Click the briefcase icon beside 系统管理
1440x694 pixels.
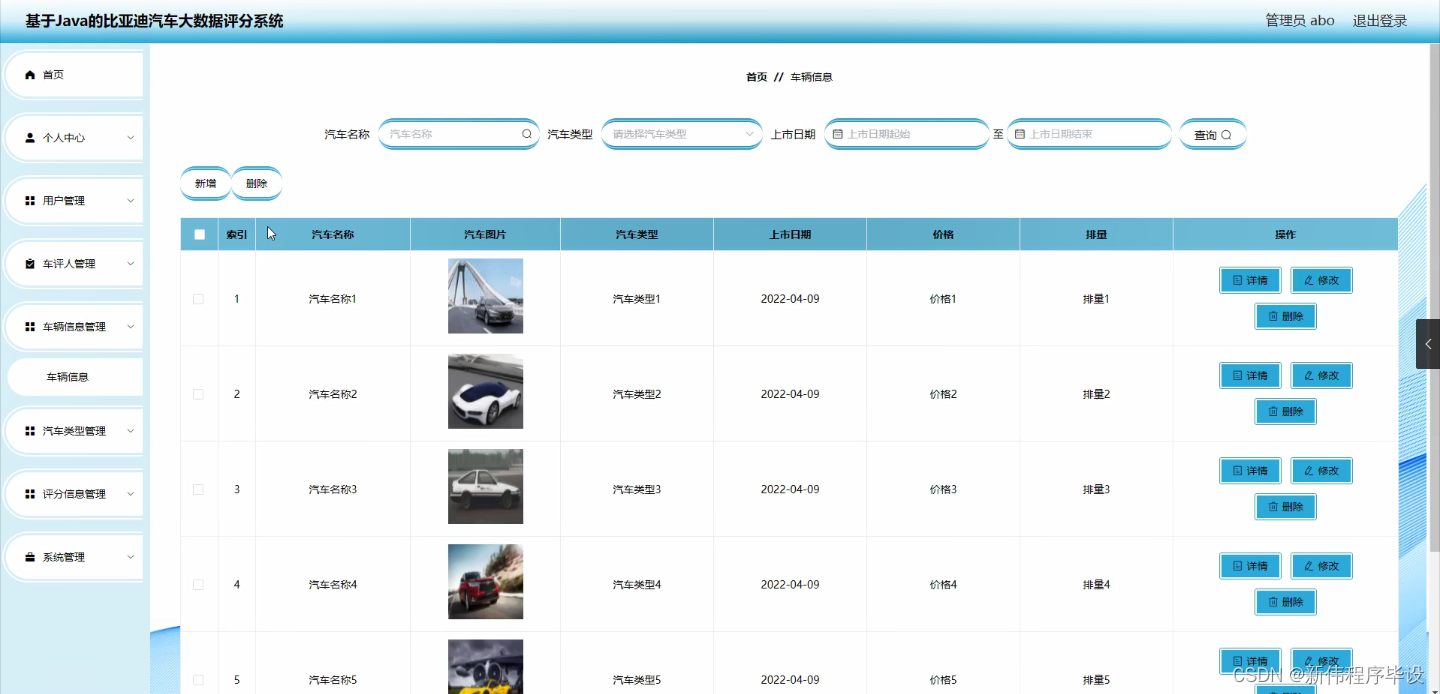pos(30,557)
